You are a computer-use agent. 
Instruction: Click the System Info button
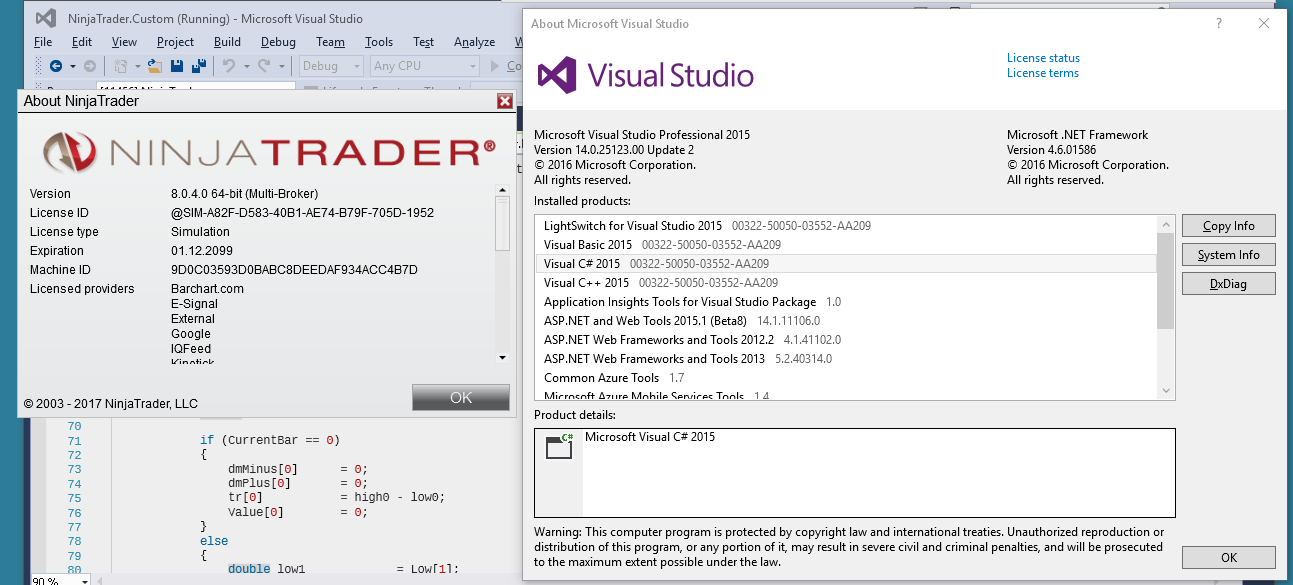[1228, 255]
